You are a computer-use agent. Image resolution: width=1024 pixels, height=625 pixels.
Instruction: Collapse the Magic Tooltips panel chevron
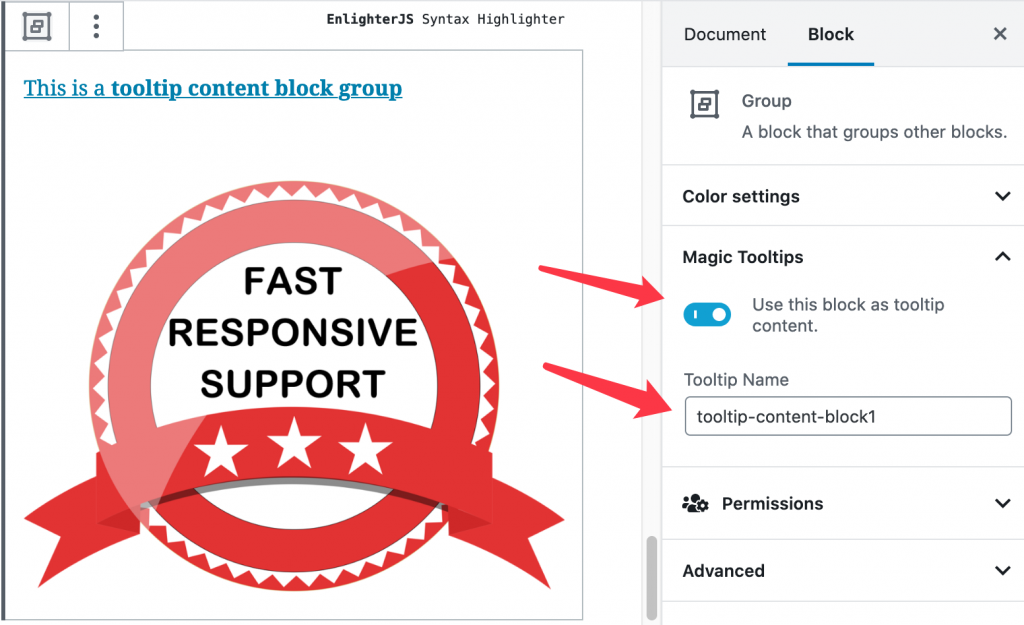1002,257
